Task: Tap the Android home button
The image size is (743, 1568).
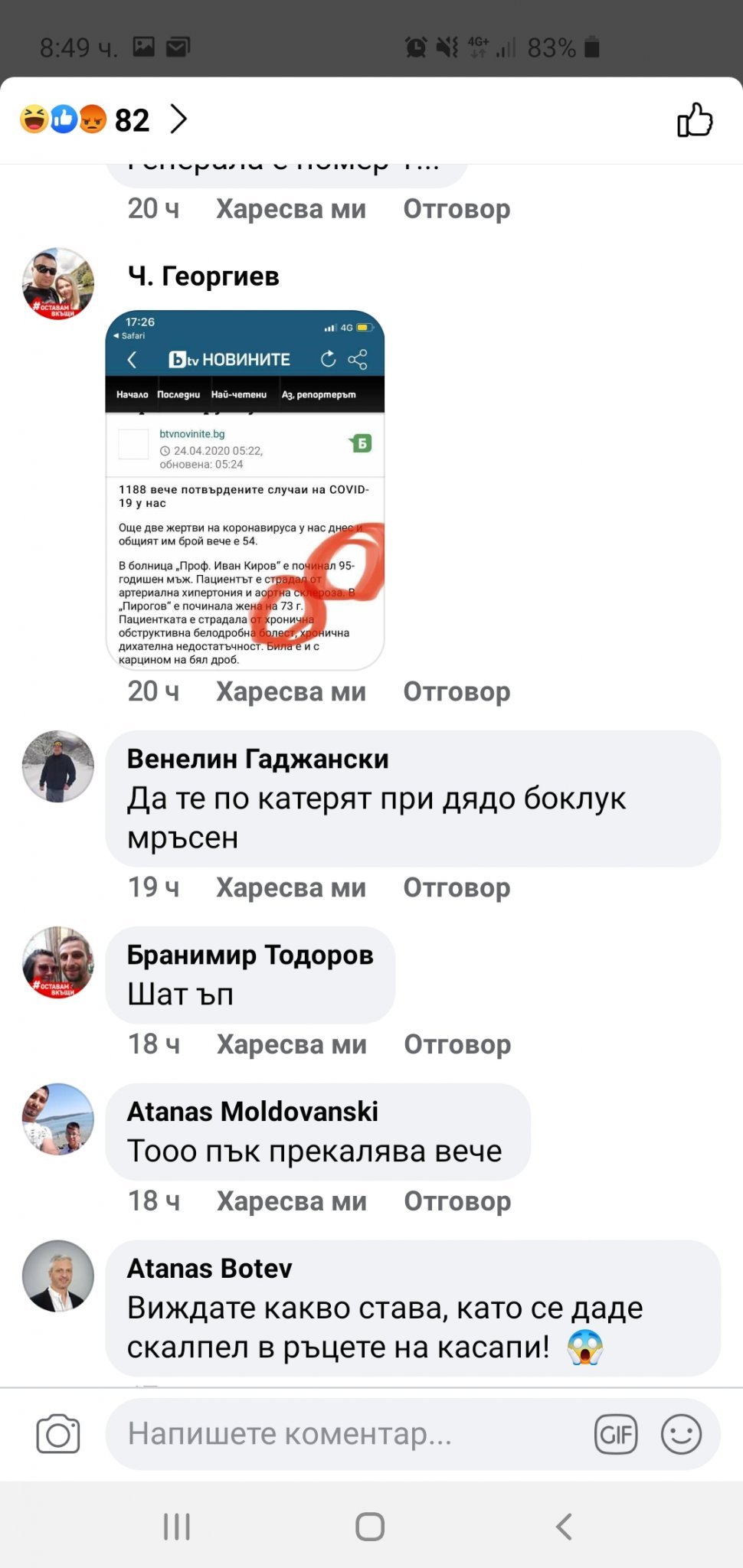Action: click(x=370, y=1526)
